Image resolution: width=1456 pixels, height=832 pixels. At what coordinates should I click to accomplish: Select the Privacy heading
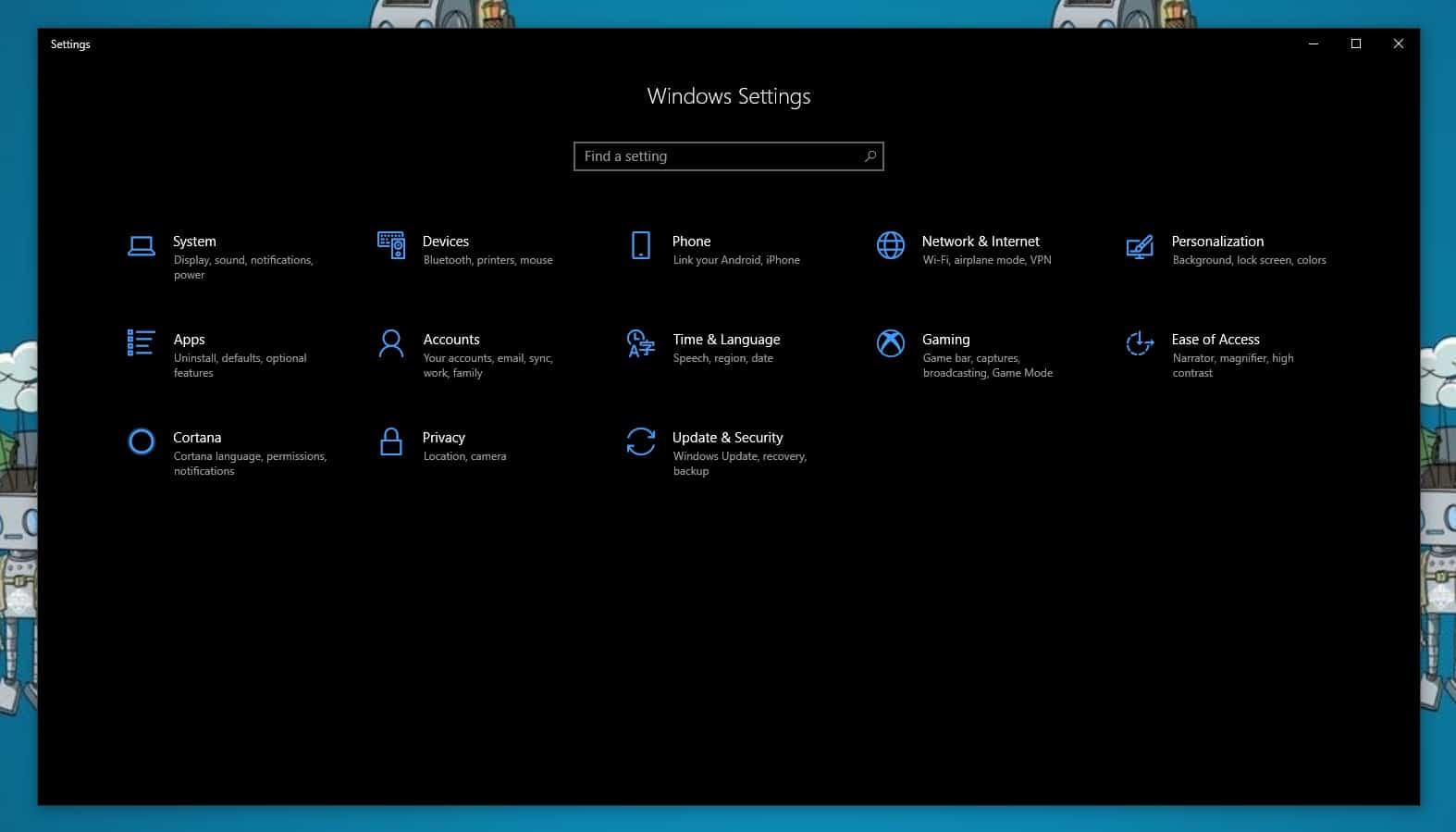[444, 438]
